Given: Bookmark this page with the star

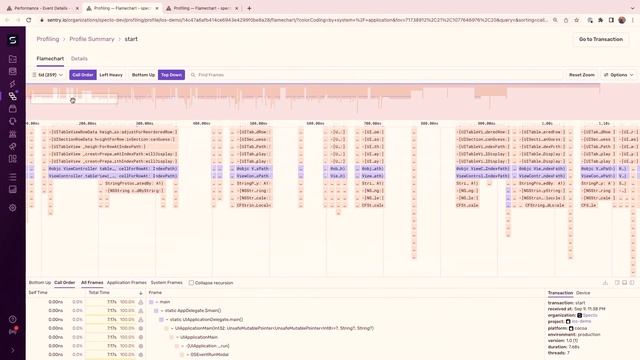Looking at the screenshot, I should 576,20.
